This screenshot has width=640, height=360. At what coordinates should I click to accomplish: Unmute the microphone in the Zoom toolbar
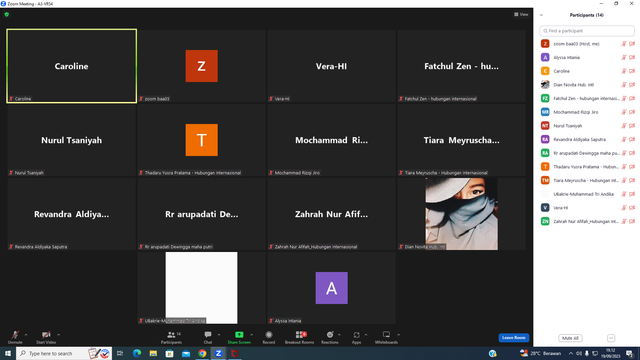point(15,337)
